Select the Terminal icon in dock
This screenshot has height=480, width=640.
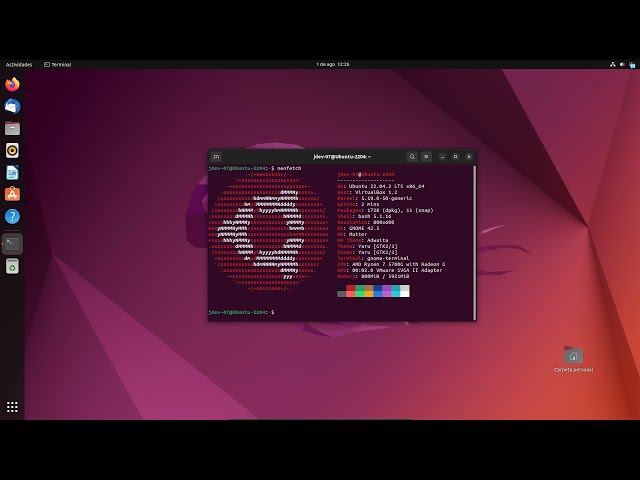click(12, 244)
